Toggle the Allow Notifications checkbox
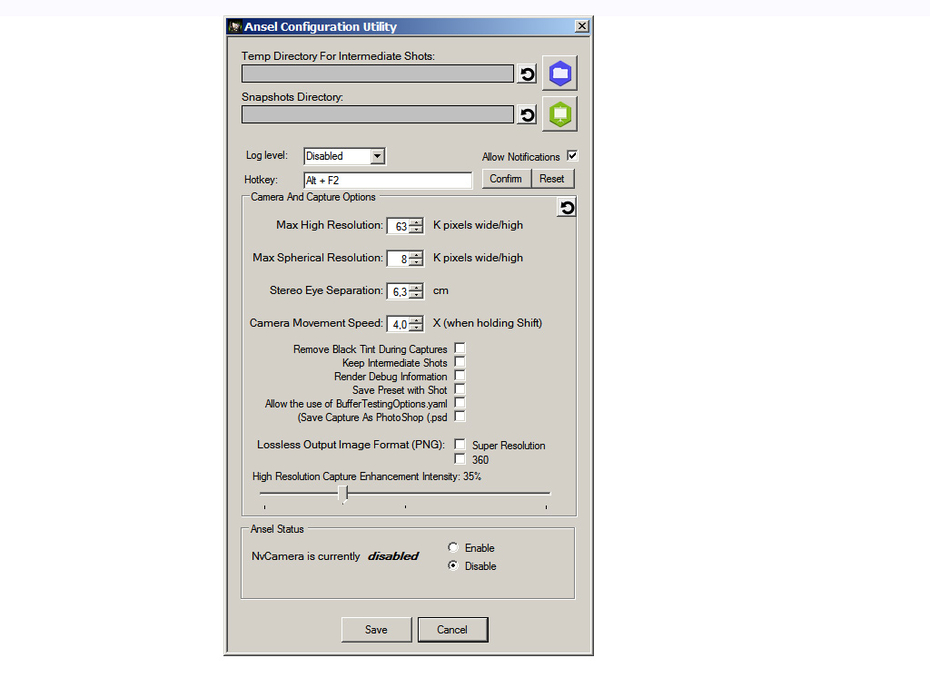The image size is (930, 697). coord(572,155)
